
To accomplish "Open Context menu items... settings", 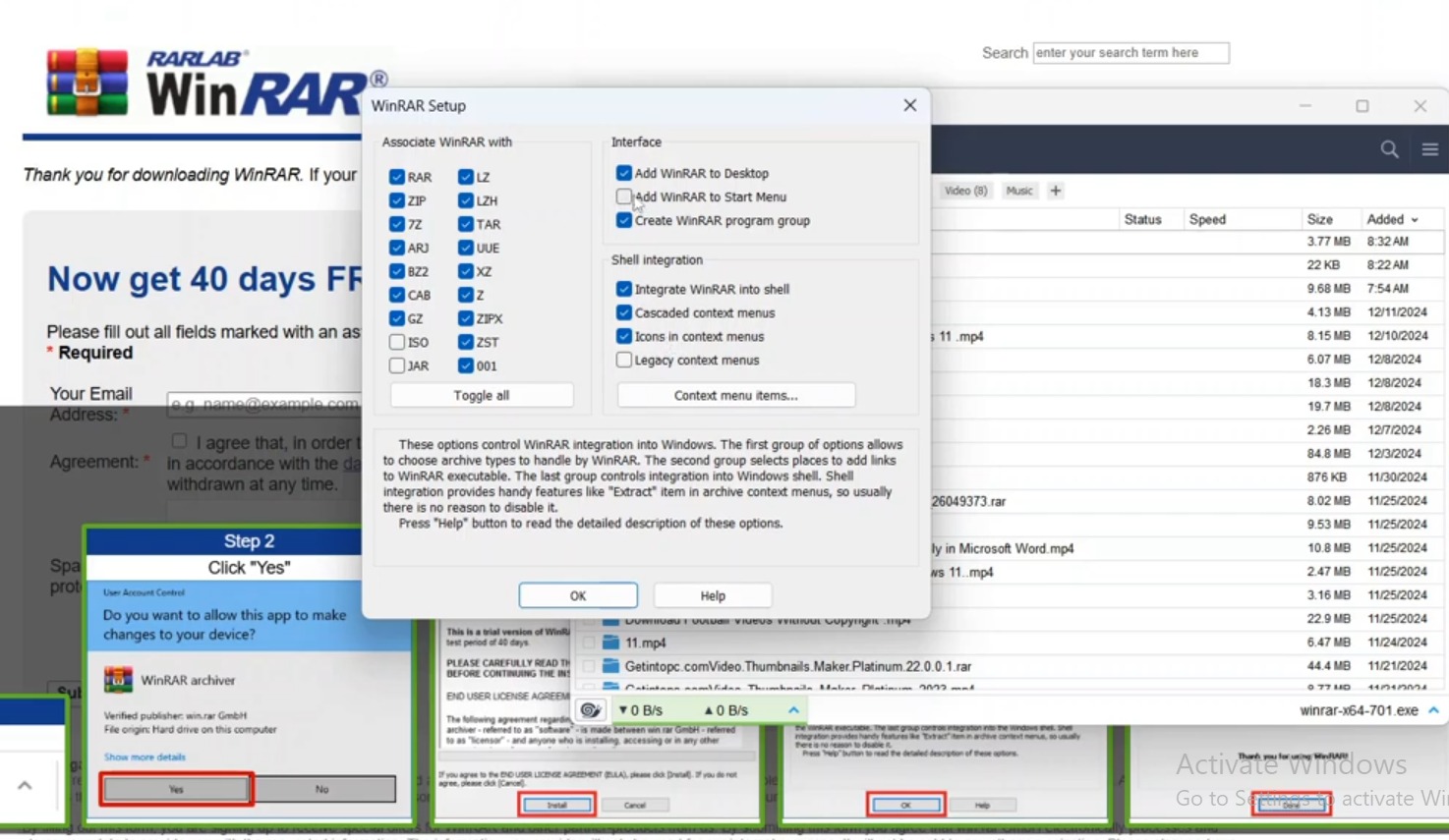I will tap(736, 395).
